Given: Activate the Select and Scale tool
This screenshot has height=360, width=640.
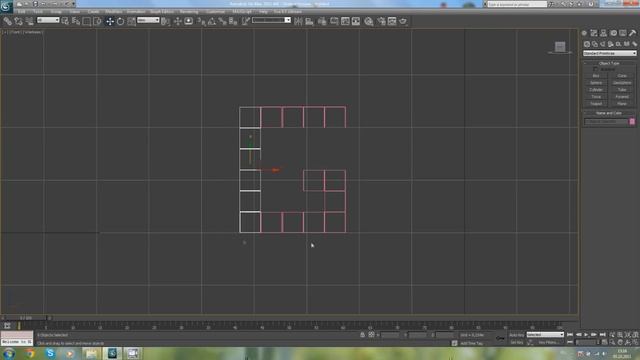Looking at the screenshot, I should pyautogui.click(x=131, y=21).
